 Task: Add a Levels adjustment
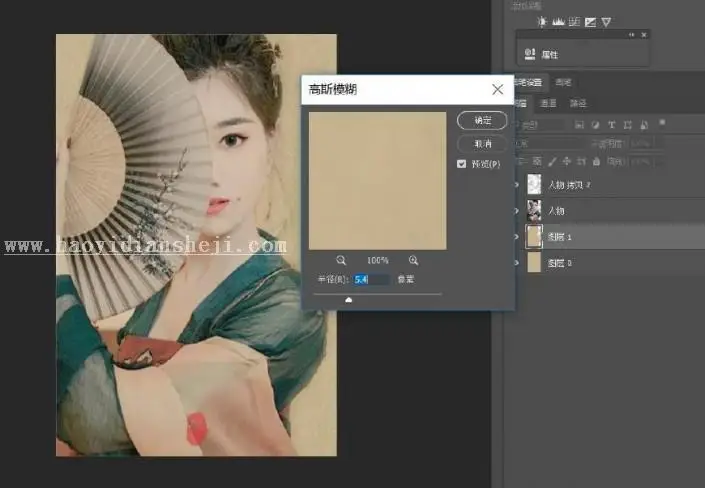coord(558,22)
